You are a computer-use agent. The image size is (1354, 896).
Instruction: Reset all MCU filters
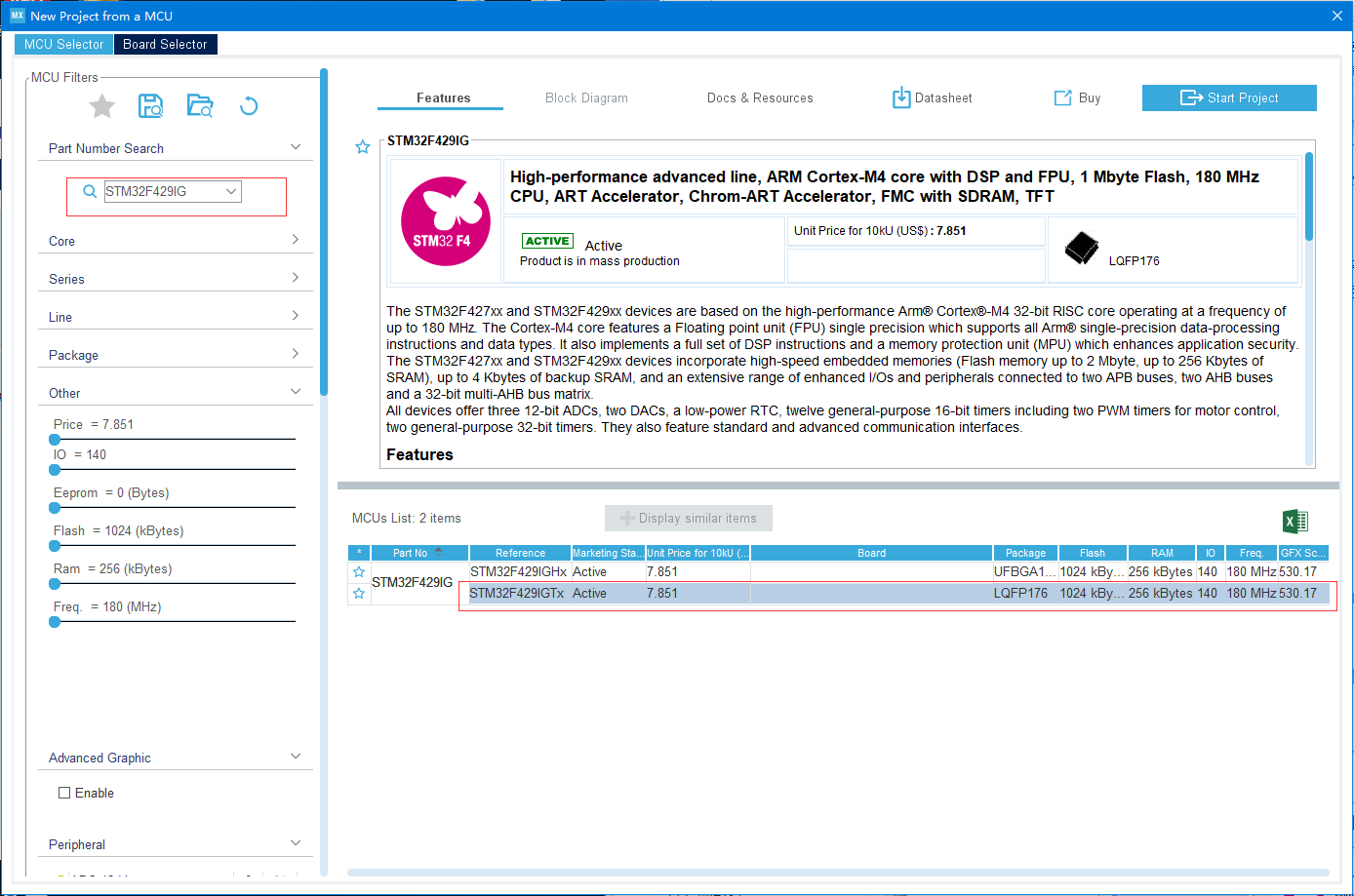click(x=249, y=106)
